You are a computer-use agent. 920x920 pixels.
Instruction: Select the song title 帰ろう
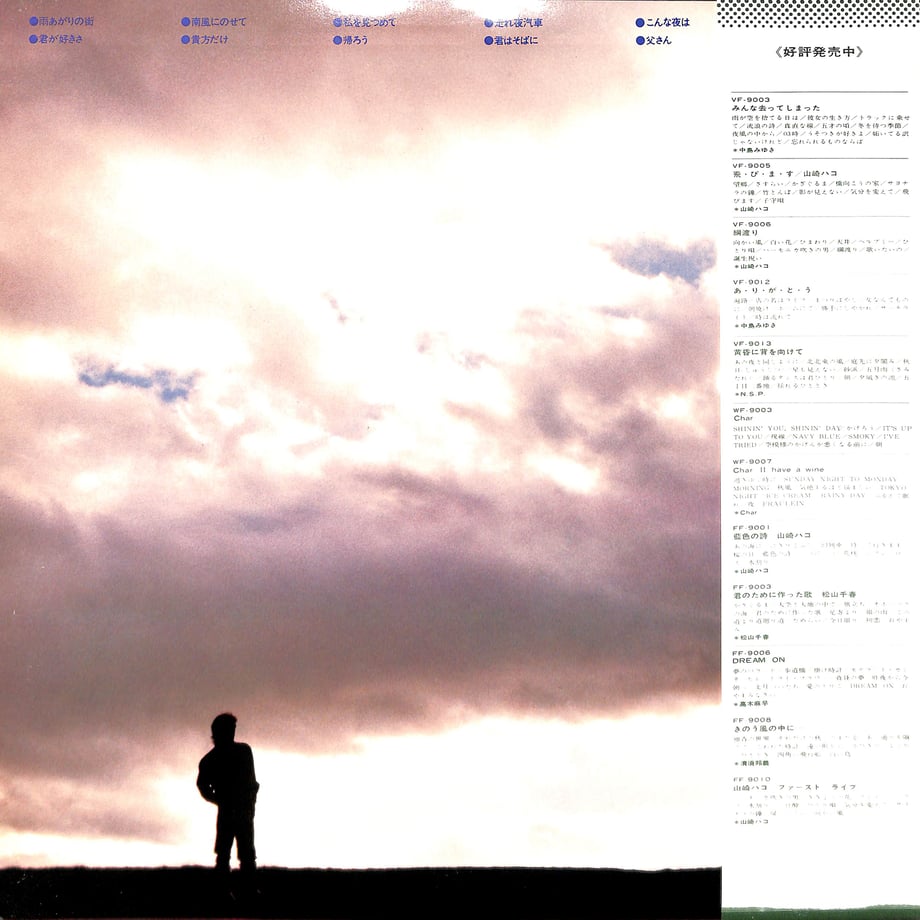[356, 40]
